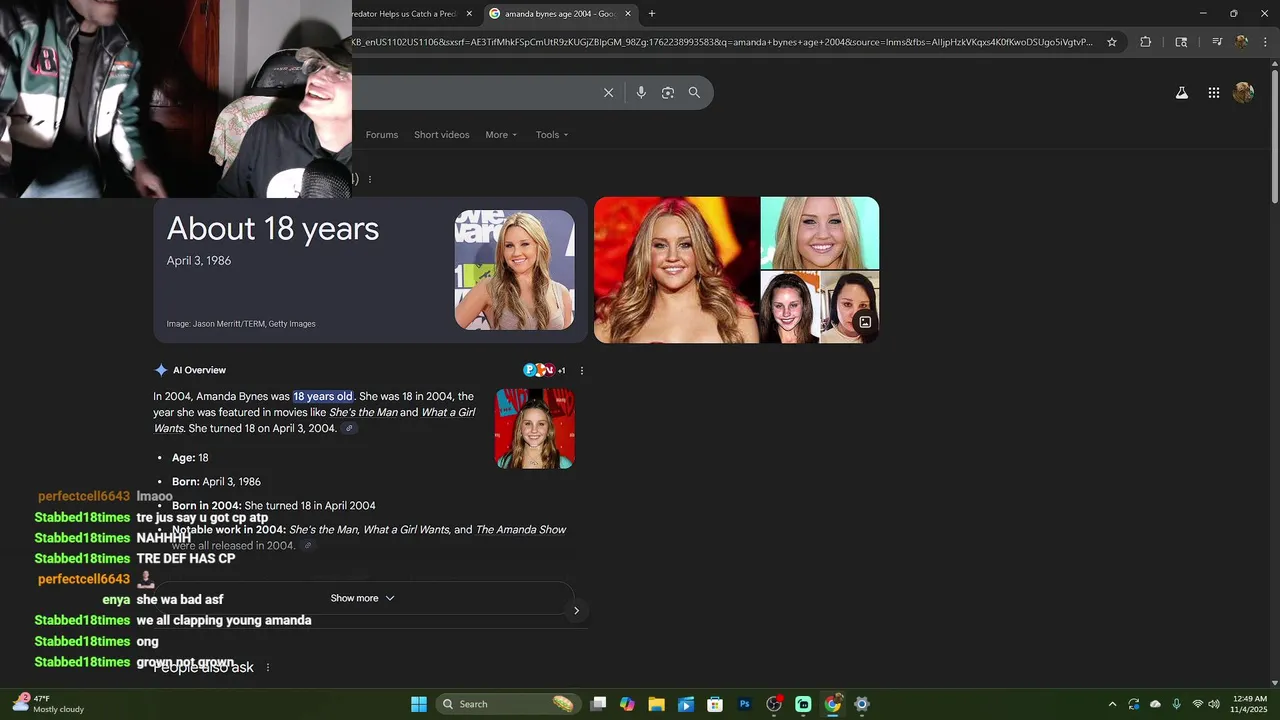The width and height of the screenshot is (1280, 720).
Task: Open the Chrome profile avatar in the toolbar
Action: coord(1241,42)
